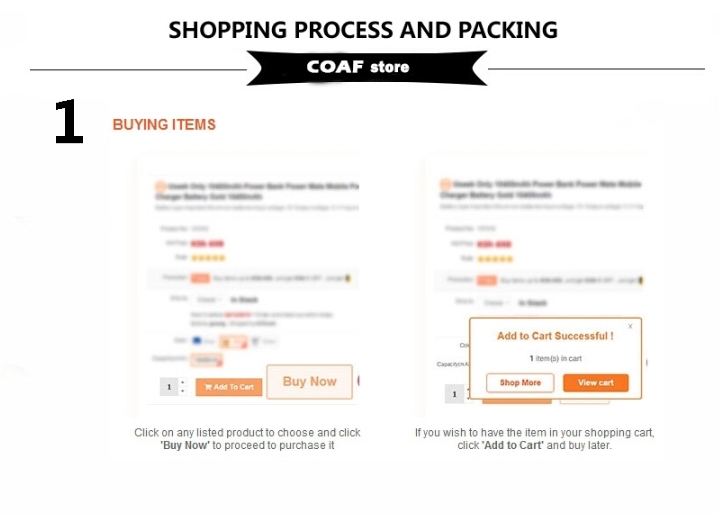Click the store icon beside right product title
Image resolution: width=719 pixels, height=514 pixels.
click(445, 184)
